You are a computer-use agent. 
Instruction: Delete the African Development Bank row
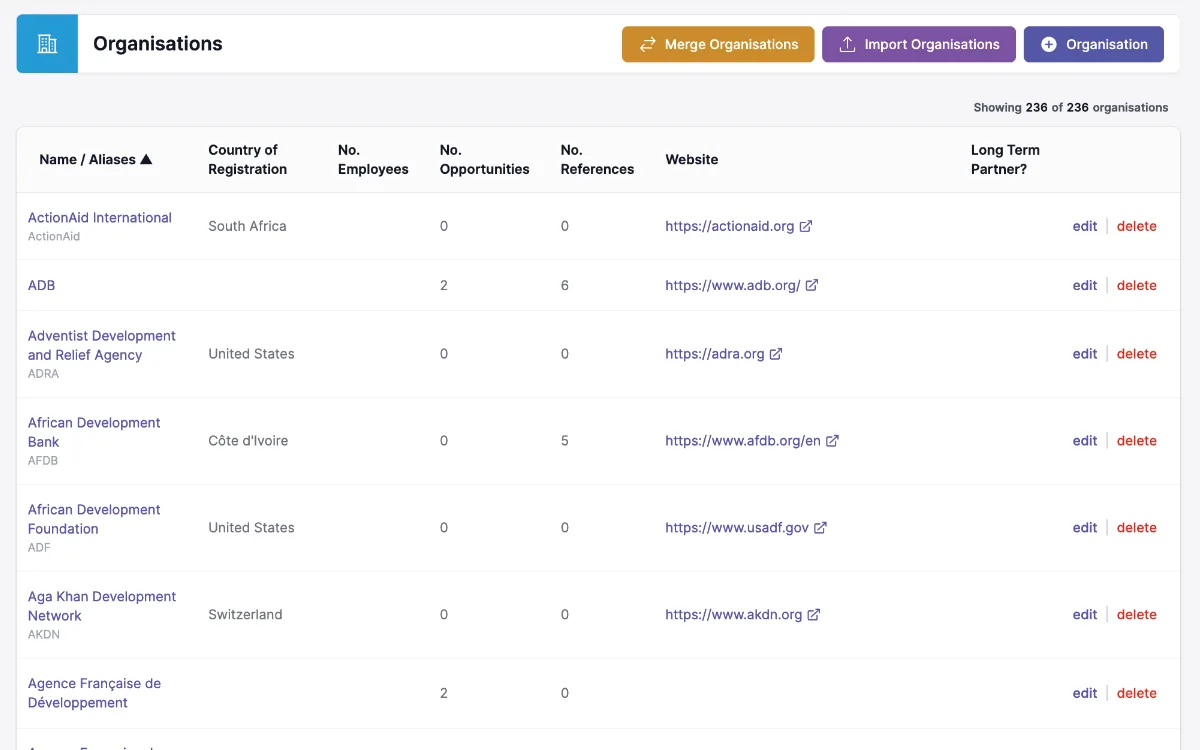tap(1137, 441)
